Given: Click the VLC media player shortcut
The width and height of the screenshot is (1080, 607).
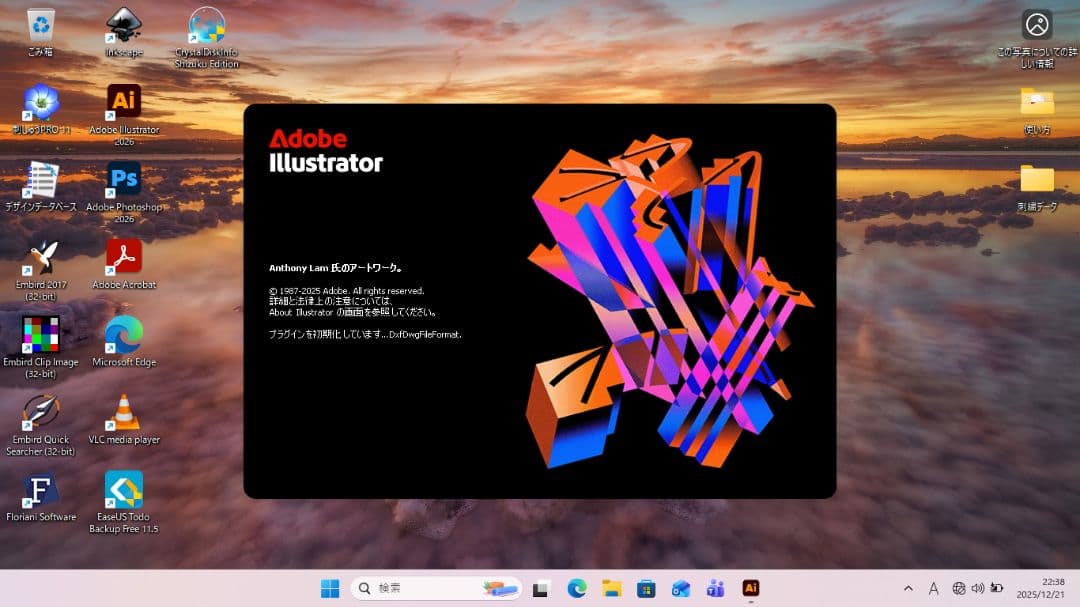Looking at the screenshot, I should point(124,412).
